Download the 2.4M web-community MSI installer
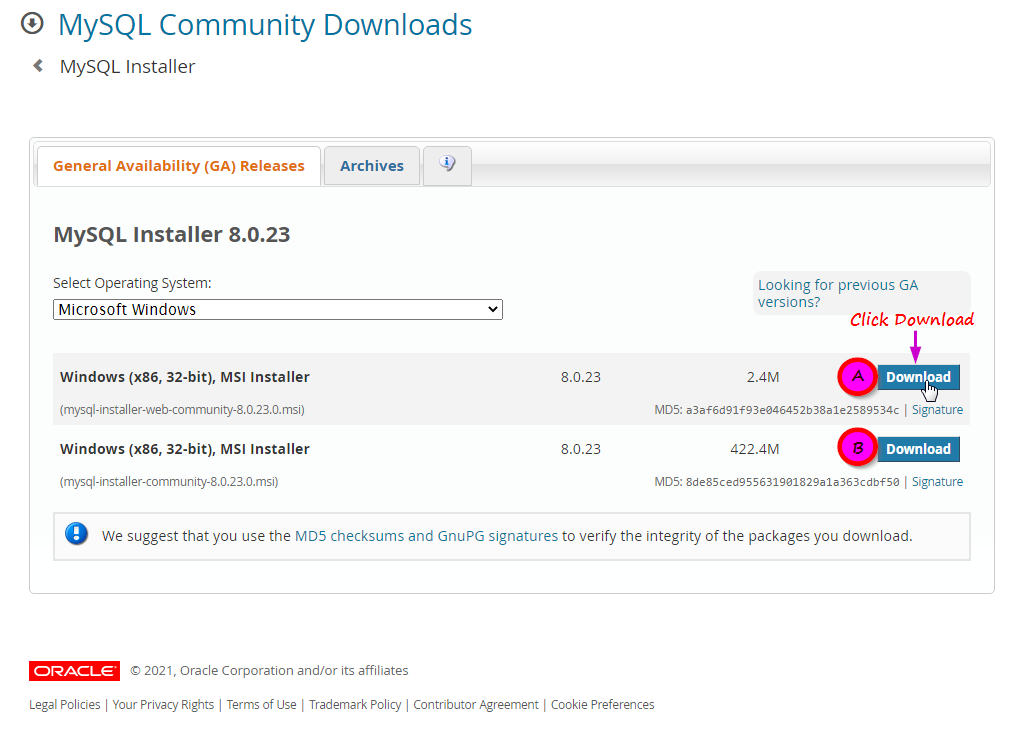The image size is (1016, 729). [x=918, y=377]
